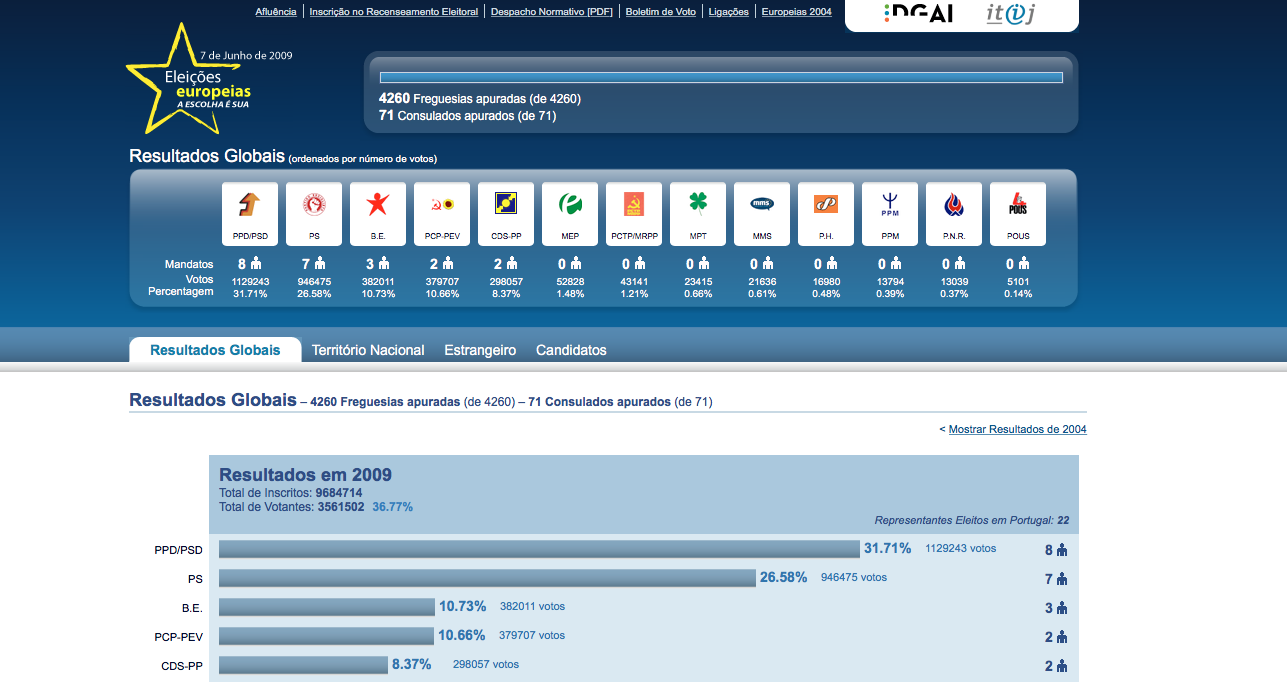
Task: Click the MEP green logo
Action: click(x=569, y=205)
